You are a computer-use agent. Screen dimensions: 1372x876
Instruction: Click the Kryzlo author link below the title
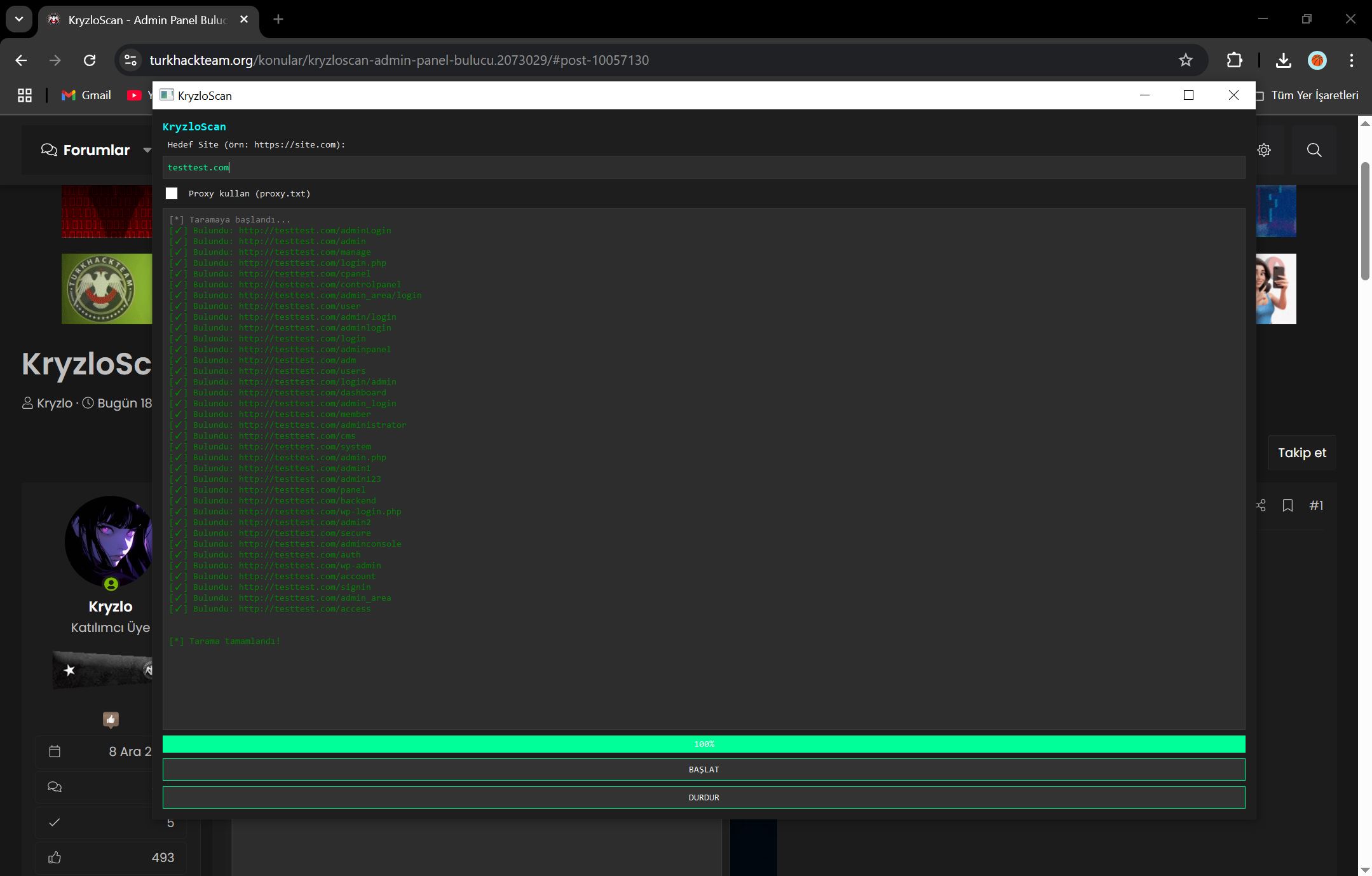tap(54, 403)
